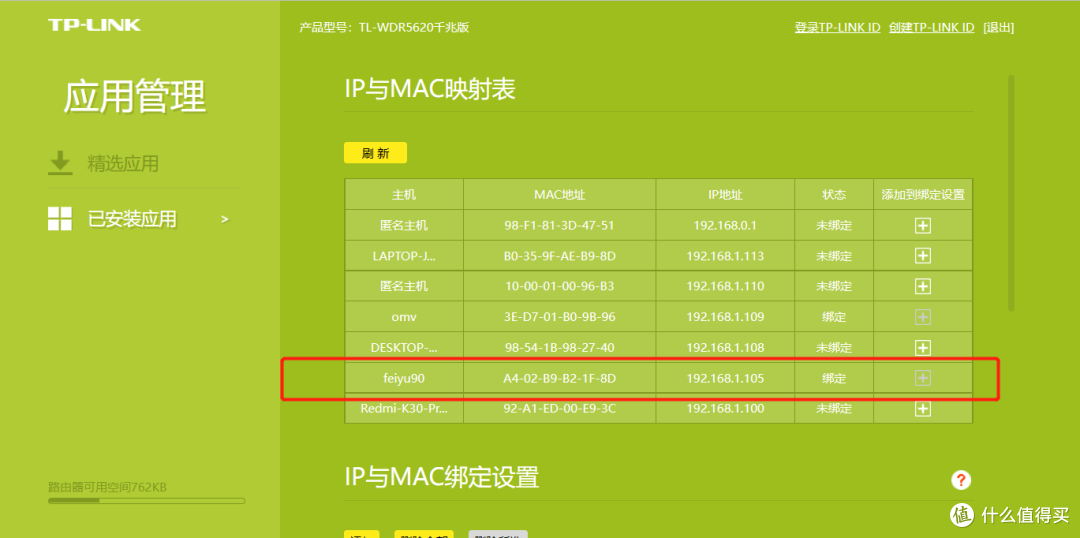Click the download icon beside 精选应用

60,163
